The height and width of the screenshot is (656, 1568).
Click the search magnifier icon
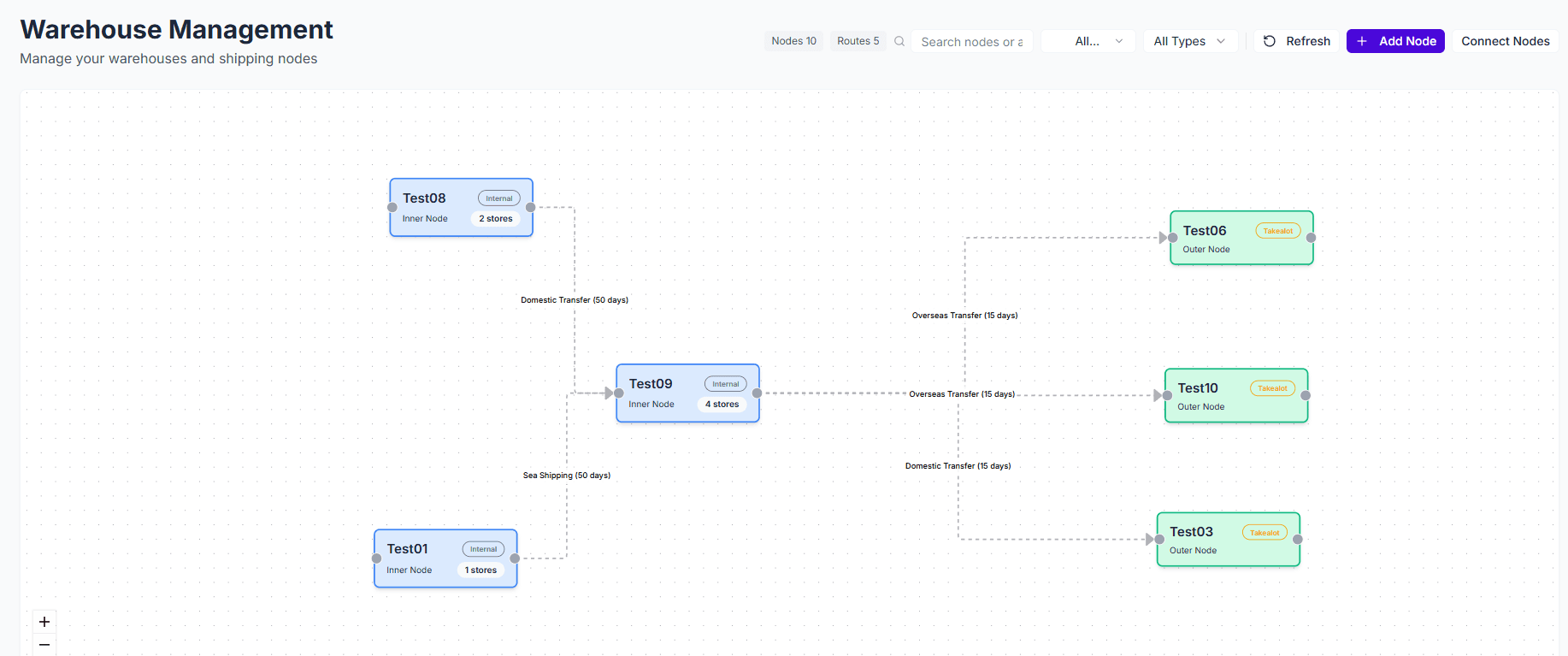click(x=899, y=41)
